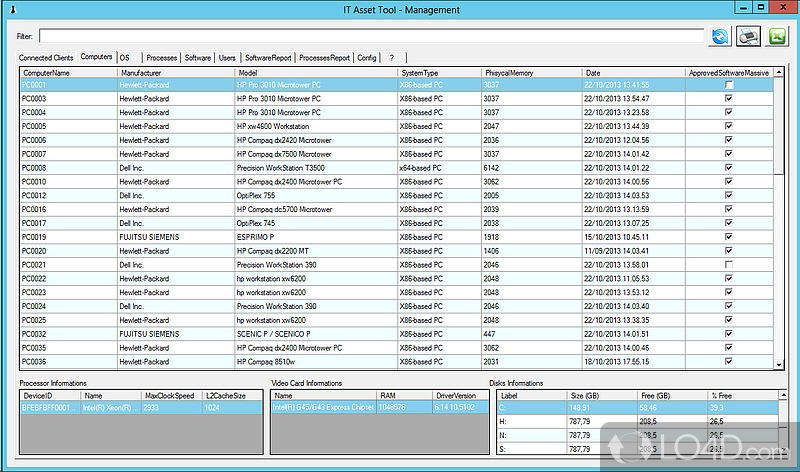The height and width of the screenshot is (472, 800).
Task: Click 'Size (GB)' column header
Action: pos(602,396)
